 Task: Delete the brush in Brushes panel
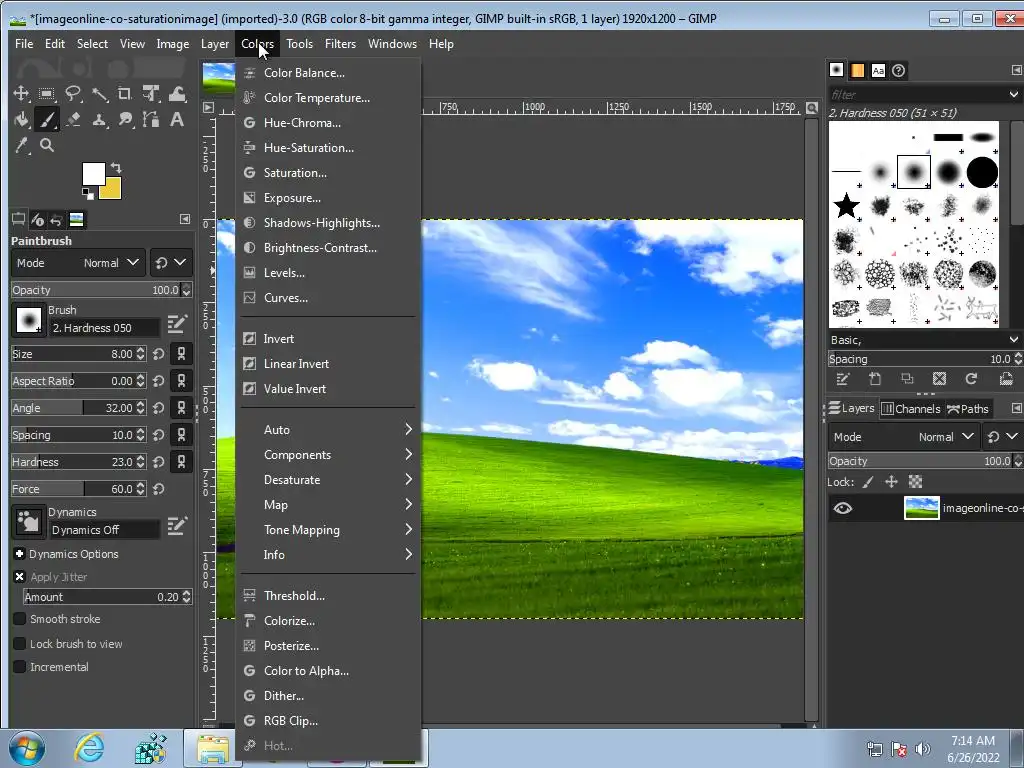[x=939, y=379]
